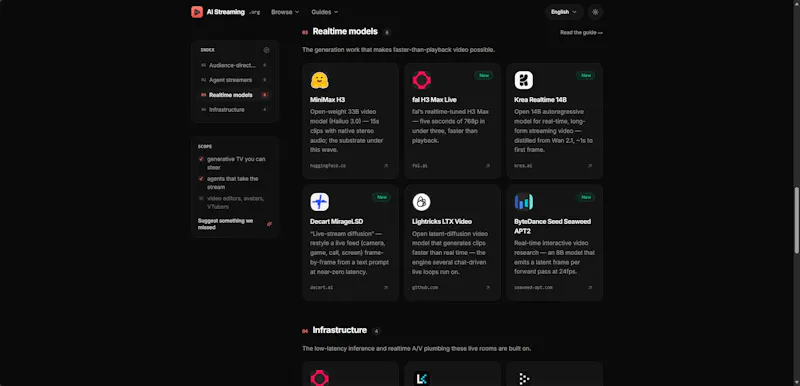Click New badge on Krea Realtime 14B card
This screenshot has height=386, width=800.
[586, 75]
